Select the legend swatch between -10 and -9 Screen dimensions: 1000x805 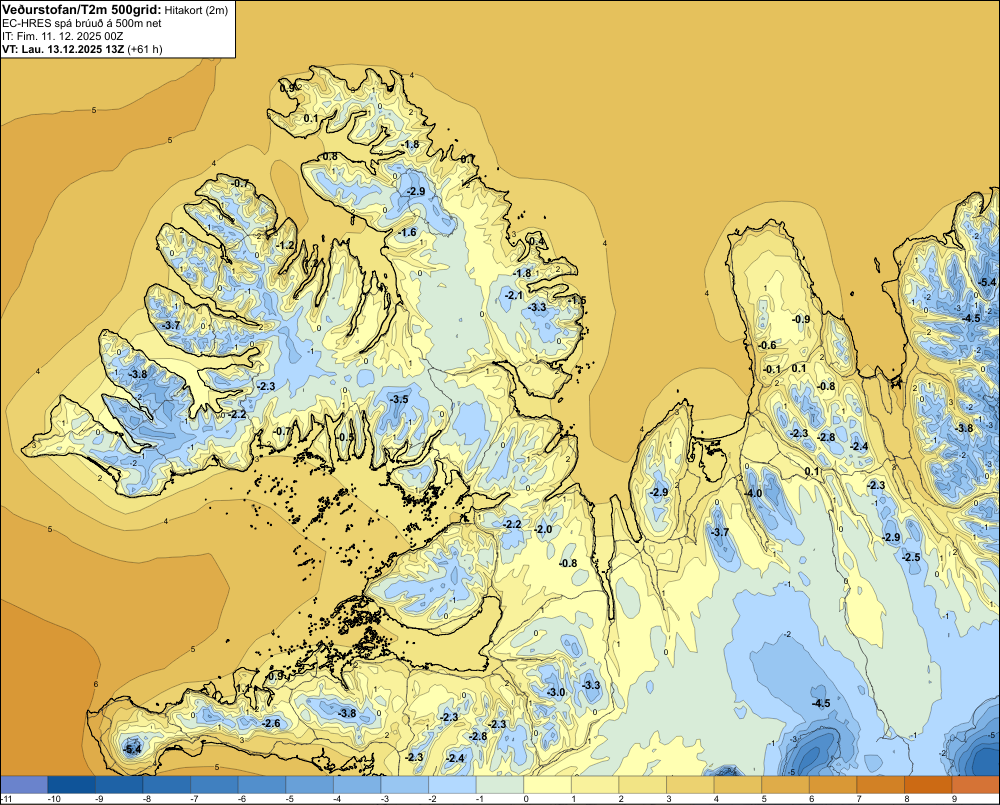point(71,785)
